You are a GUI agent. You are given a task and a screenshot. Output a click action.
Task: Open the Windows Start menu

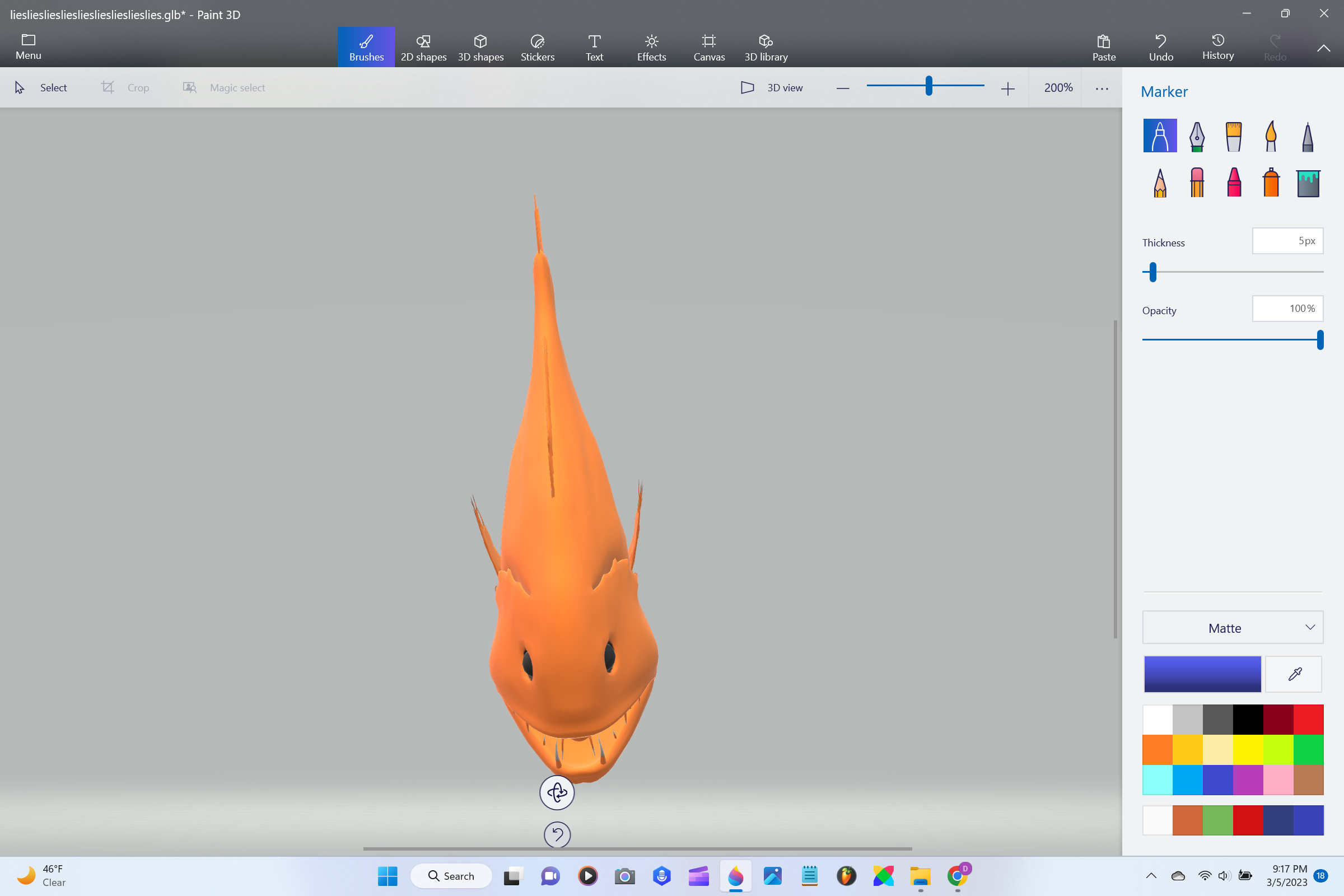[388, 876]
